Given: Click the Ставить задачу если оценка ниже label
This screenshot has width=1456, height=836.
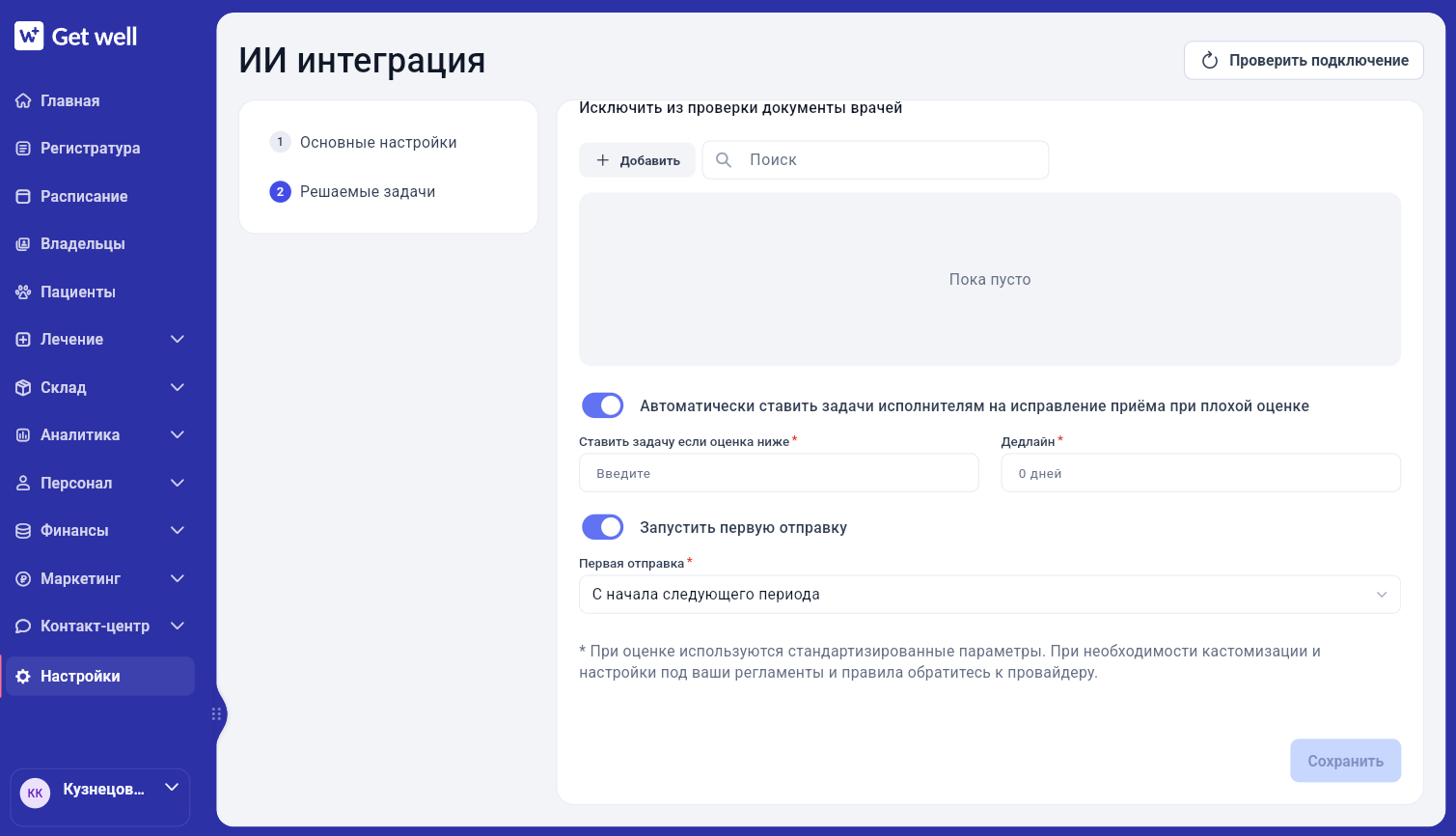Looking at the screenshot, I should coord(684,441).
